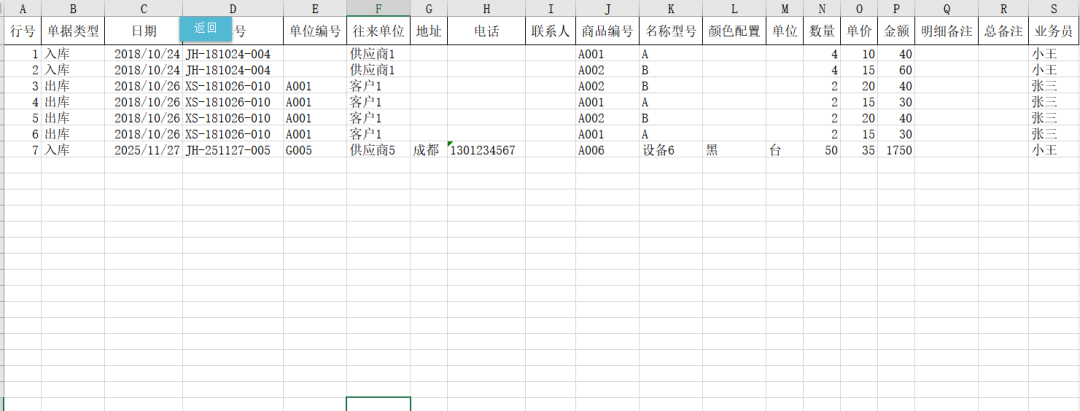
Task: Click the 单据类型 header cell
Action: 72,31
